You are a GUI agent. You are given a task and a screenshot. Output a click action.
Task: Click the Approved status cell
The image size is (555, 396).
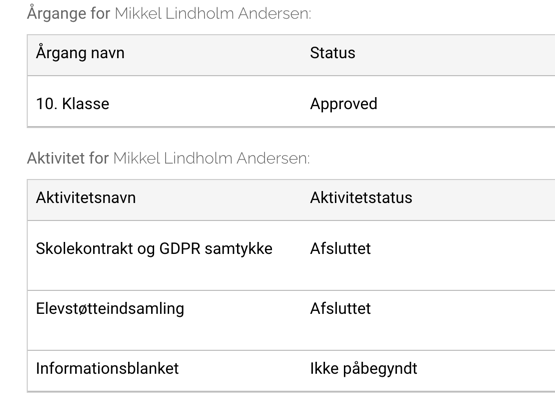[343, 104]
